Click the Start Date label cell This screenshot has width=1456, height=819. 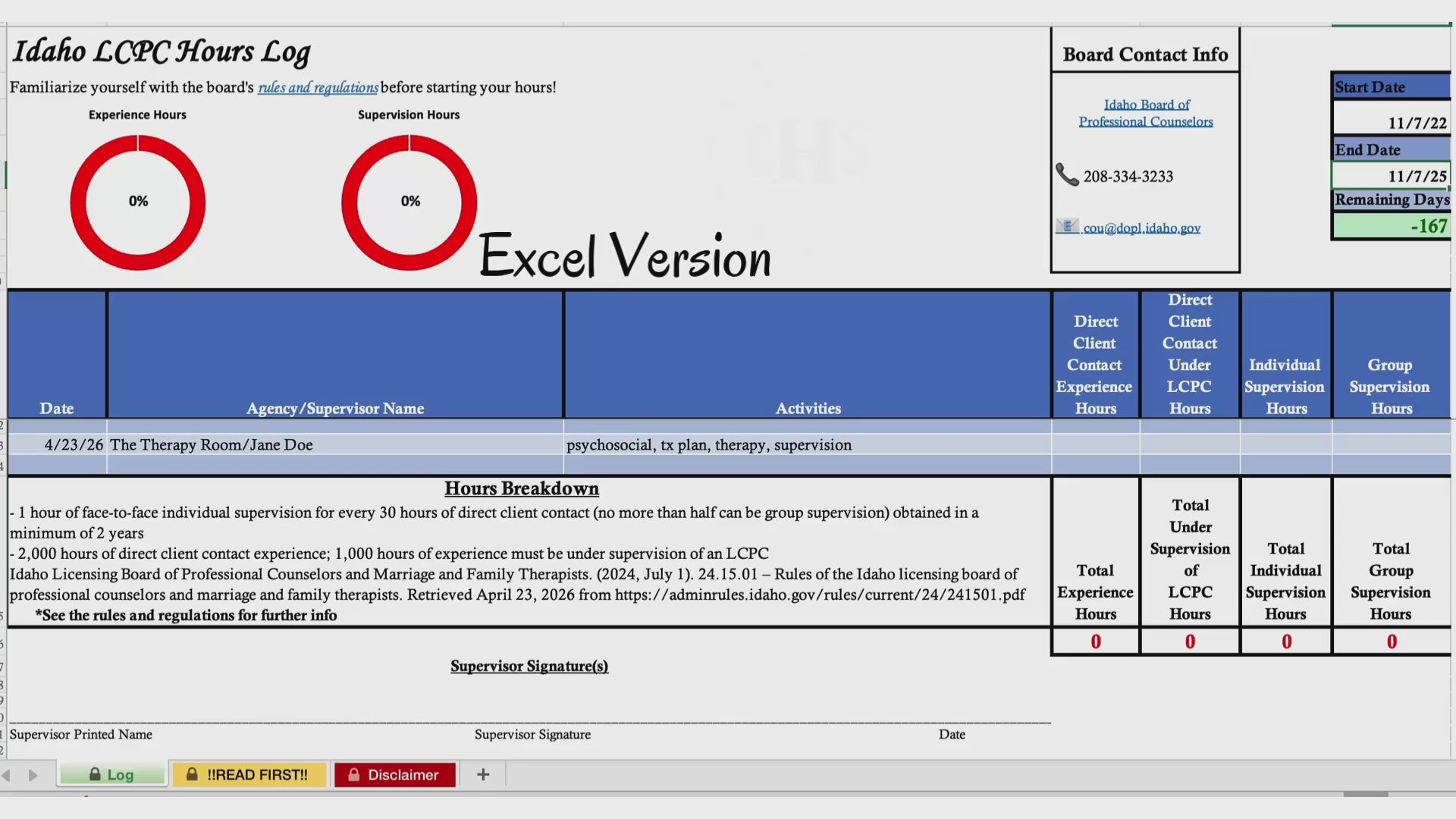click(1391, 86)
